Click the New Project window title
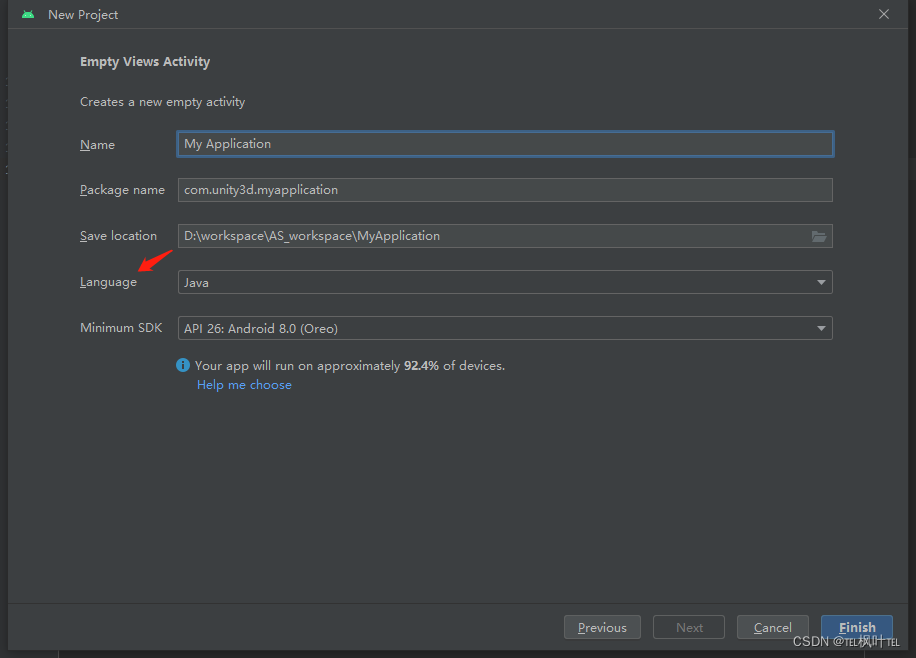The width and height of the screenshot is (916, 658). 83,15
